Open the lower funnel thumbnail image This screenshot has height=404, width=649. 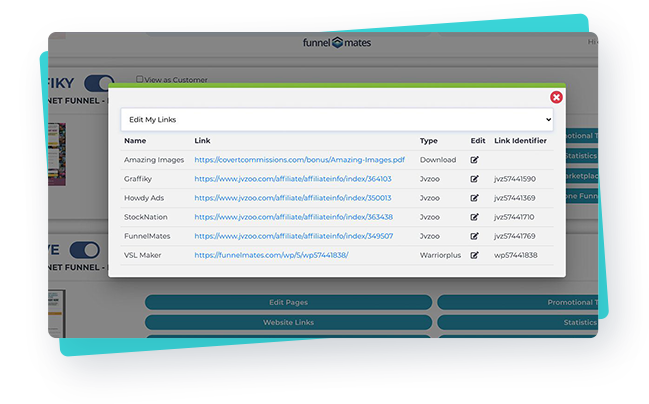(57, 313)
